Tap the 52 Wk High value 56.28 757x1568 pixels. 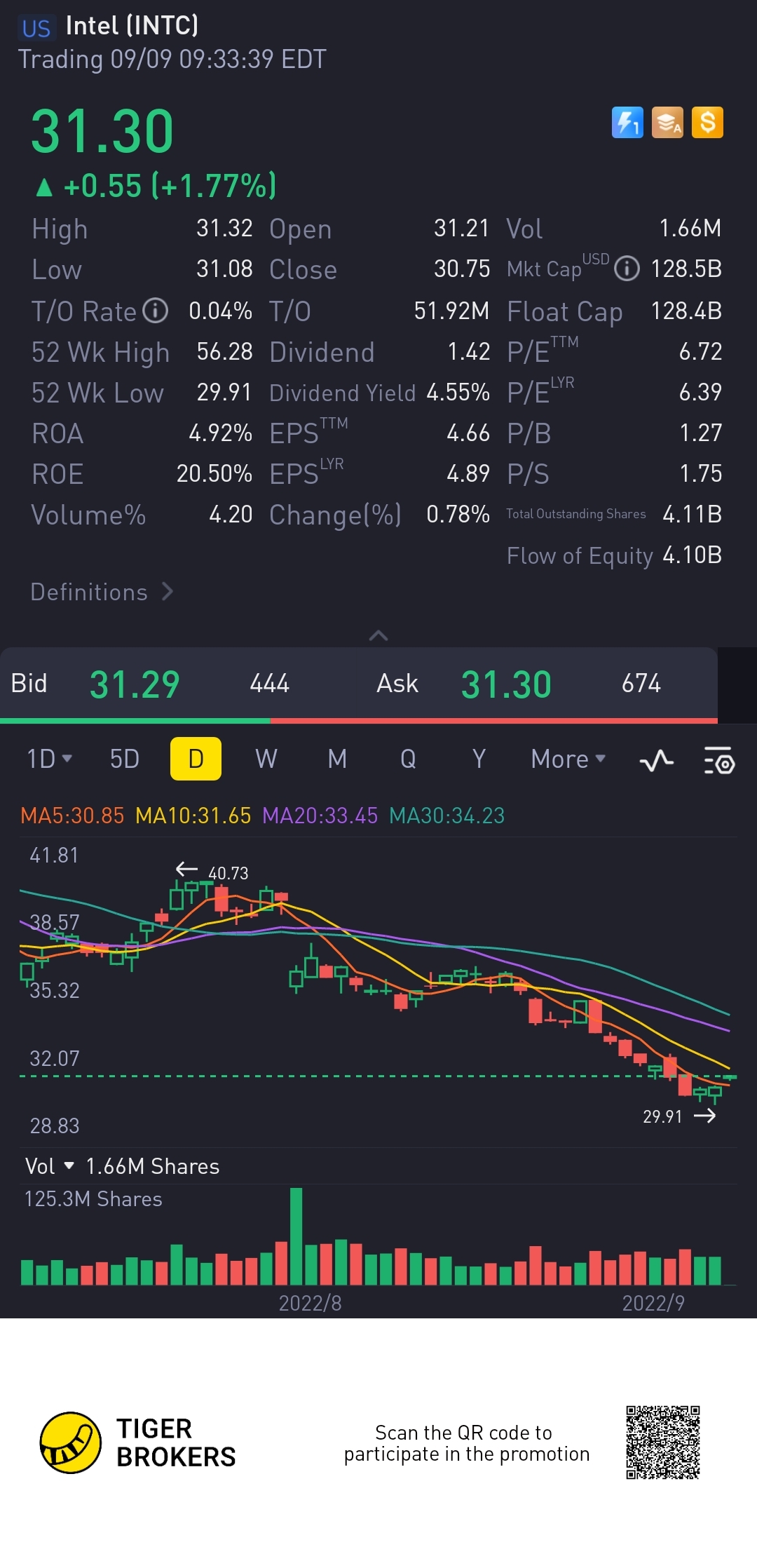pyautogui.click(x=224, y=351)
